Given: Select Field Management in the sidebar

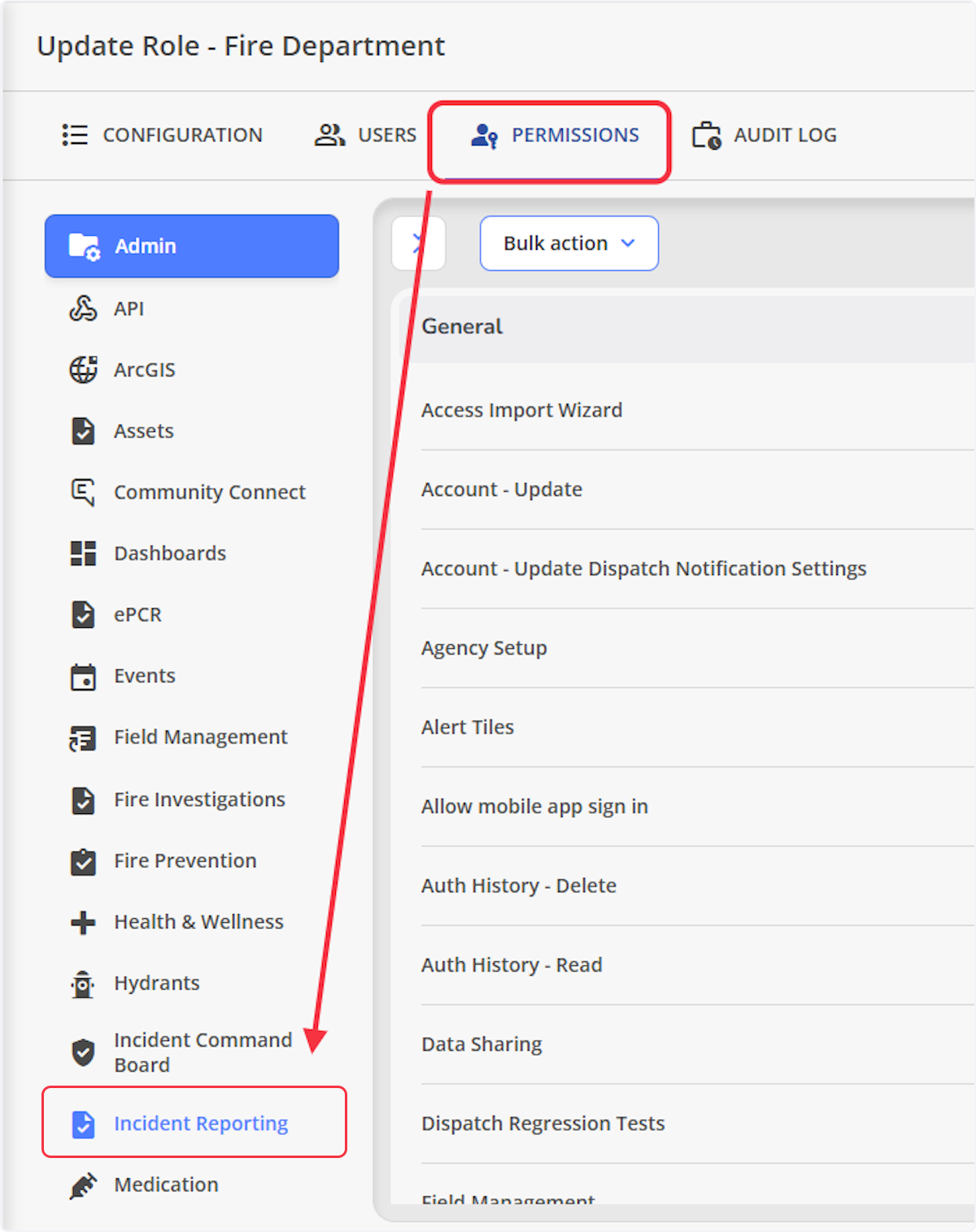Looking at the screenshot, I should (x=192, y=738).
